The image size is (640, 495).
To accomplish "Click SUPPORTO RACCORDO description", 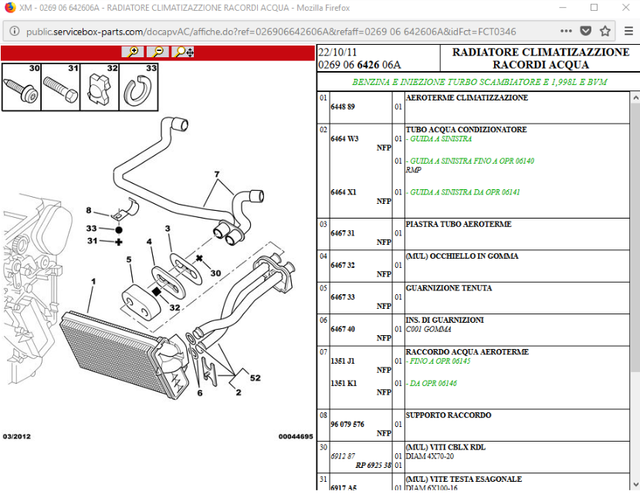I will [448, 415].
